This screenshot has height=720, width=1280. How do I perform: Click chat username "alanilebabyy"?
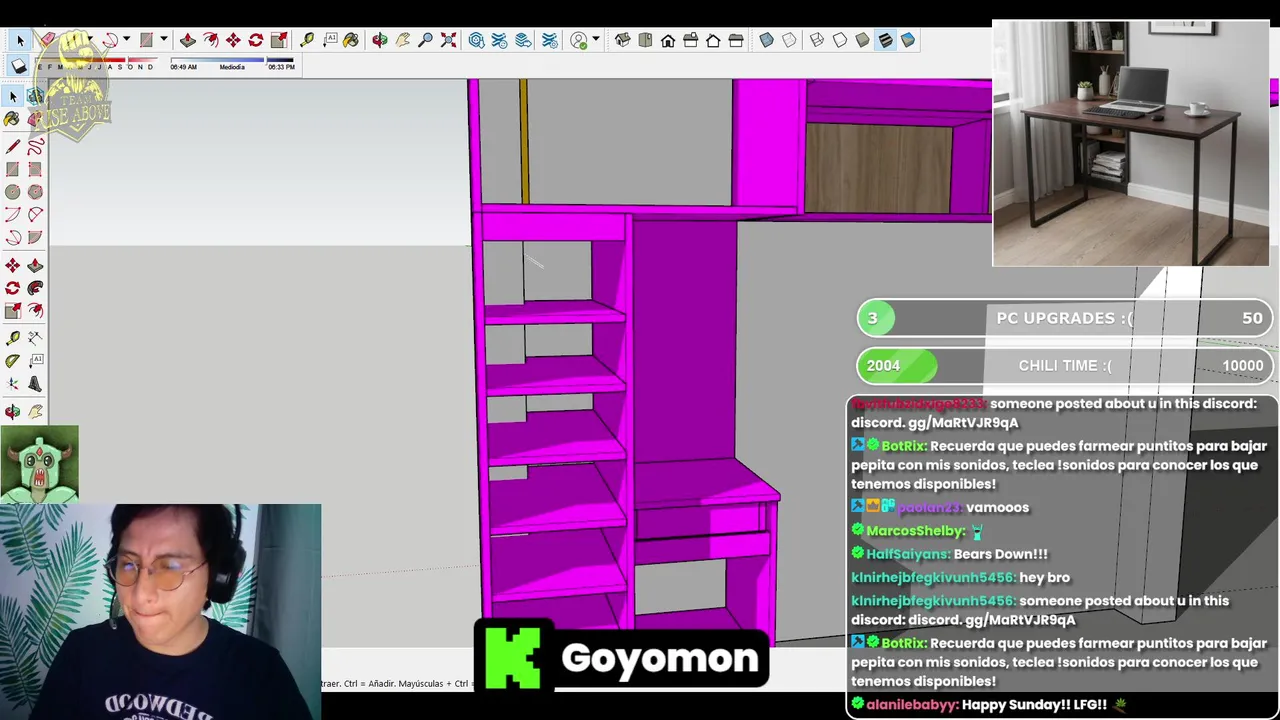pyautogui.click(x=912, y=705)
